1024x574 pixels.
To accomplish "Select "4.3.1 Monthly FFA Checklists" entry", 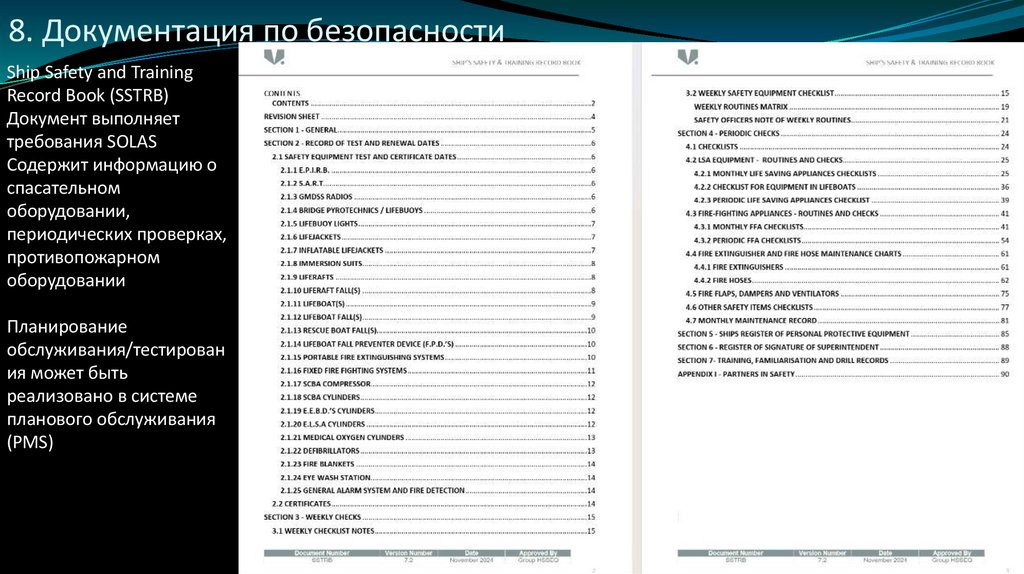I will tap(851, 227).
